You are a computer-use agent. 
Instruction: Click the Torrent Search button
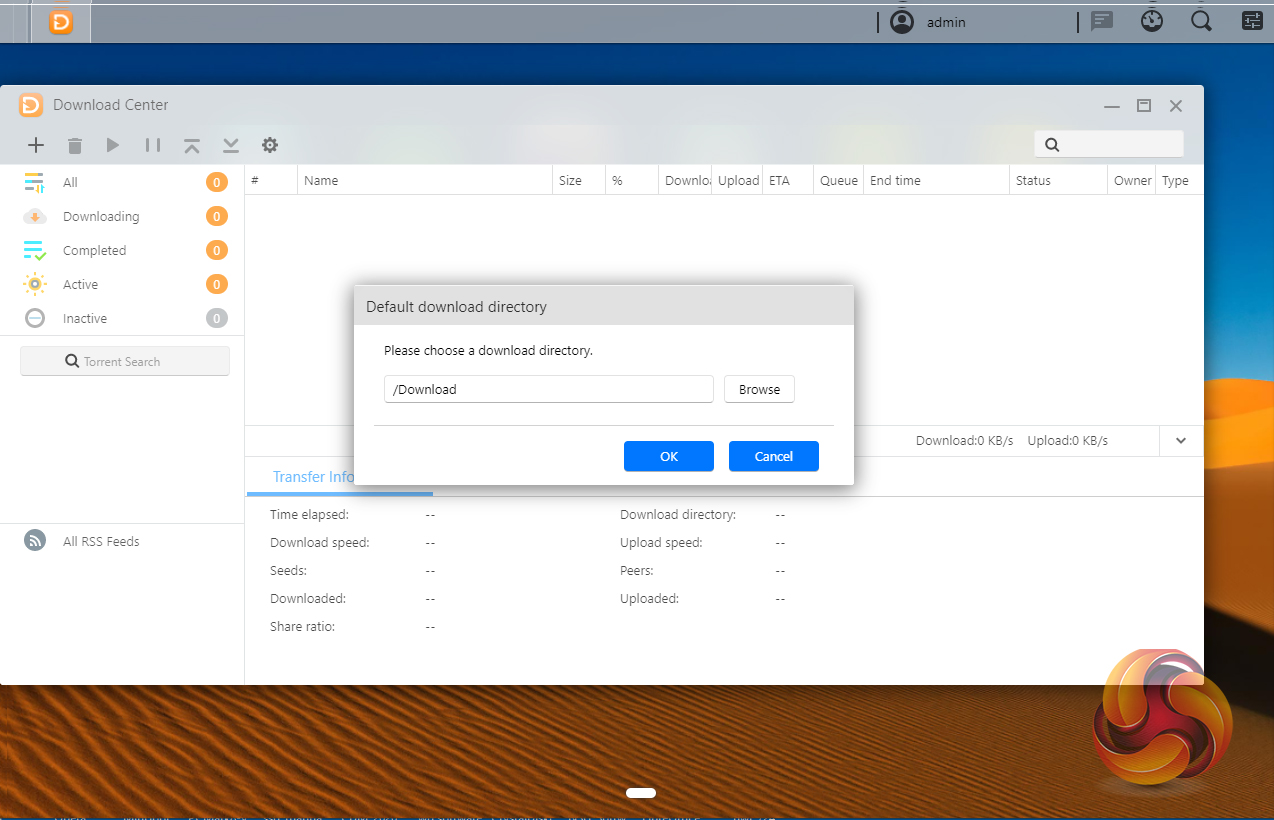(x=125, y=362)
